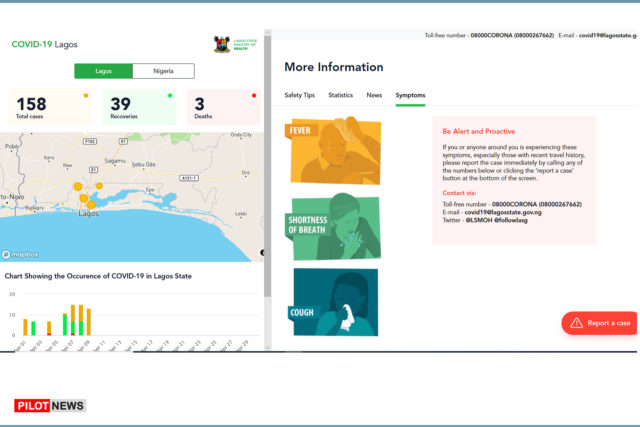640x427 pixels.
Task: Select the Symptoms tab
Action: click(410, 95)
